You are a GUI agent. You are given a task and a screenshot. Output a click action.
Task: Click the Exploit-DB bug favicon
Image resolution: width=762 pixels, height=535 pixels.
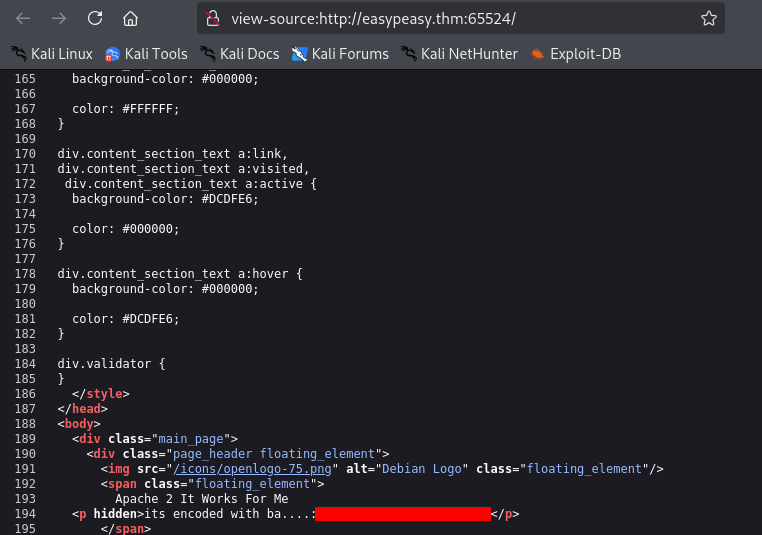point(537,54)
